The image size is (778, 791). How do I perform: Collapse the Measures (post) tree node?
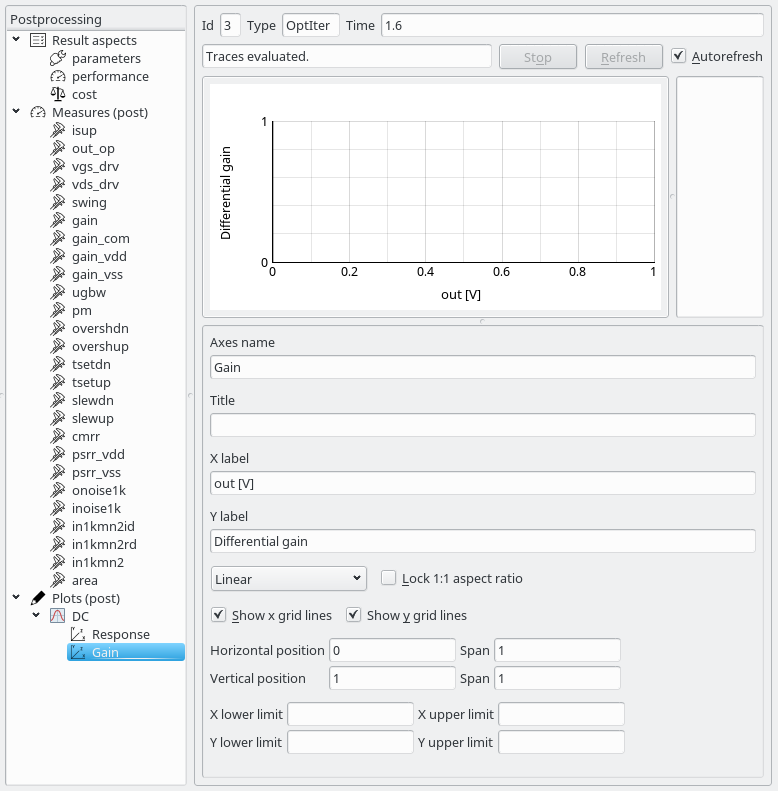coord(17,113)
